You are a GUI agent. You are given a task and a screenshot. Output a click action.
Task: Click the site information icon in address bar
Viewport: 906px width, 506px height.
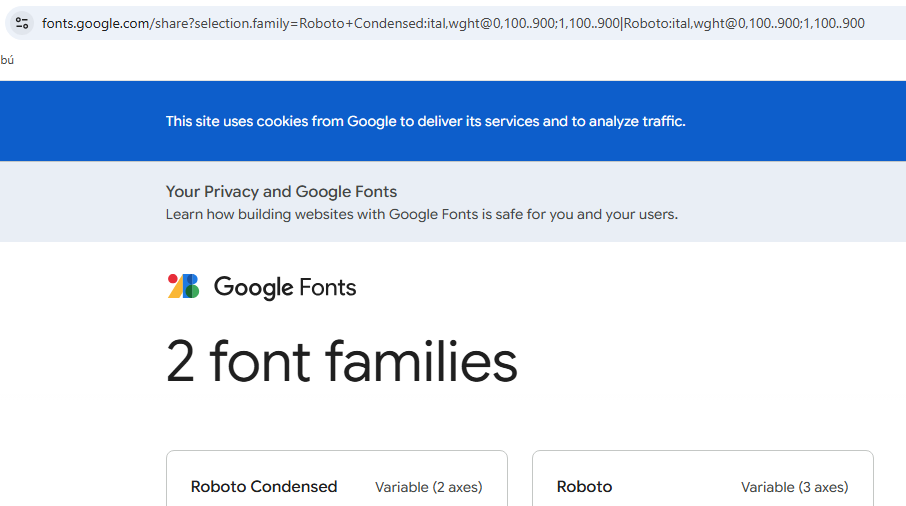click(x=22, y=23)
